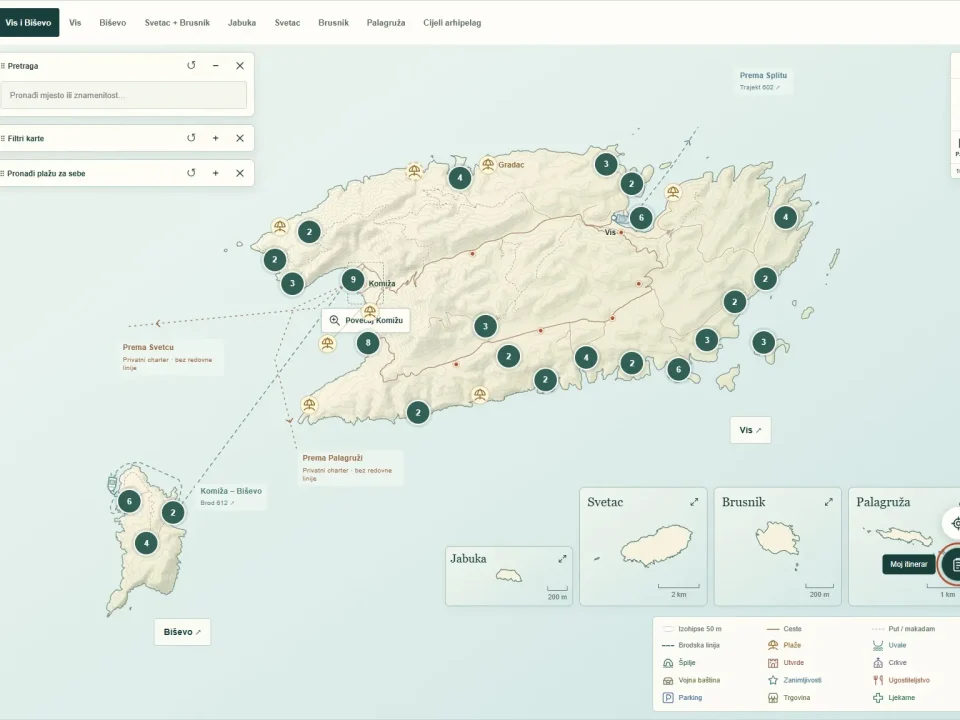Click the Vojna baština icon in legend

[x=668, y=680]
